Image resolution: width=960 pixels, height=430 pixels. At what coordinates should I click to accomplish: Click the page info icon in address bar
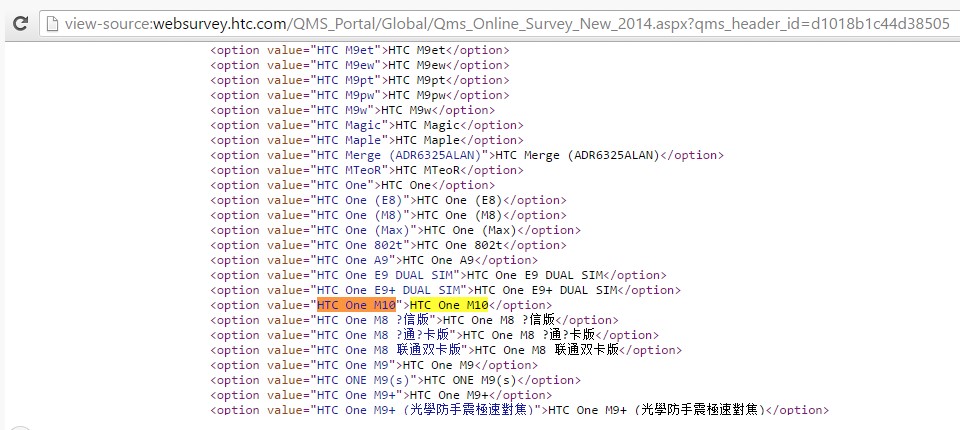pos(53,24)
